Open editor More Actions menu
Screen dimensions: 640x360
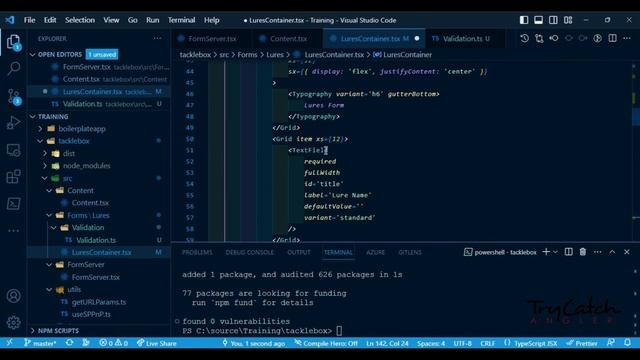point(627,38)
